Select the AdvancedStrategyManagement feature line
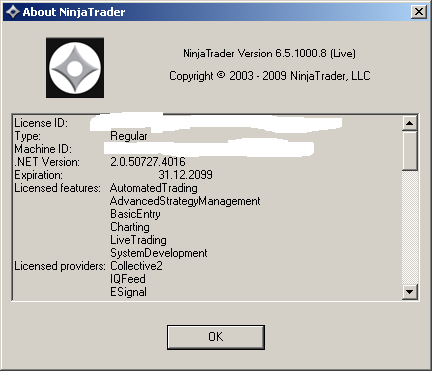This screenshot has height=371, width=432. [185, 201]
